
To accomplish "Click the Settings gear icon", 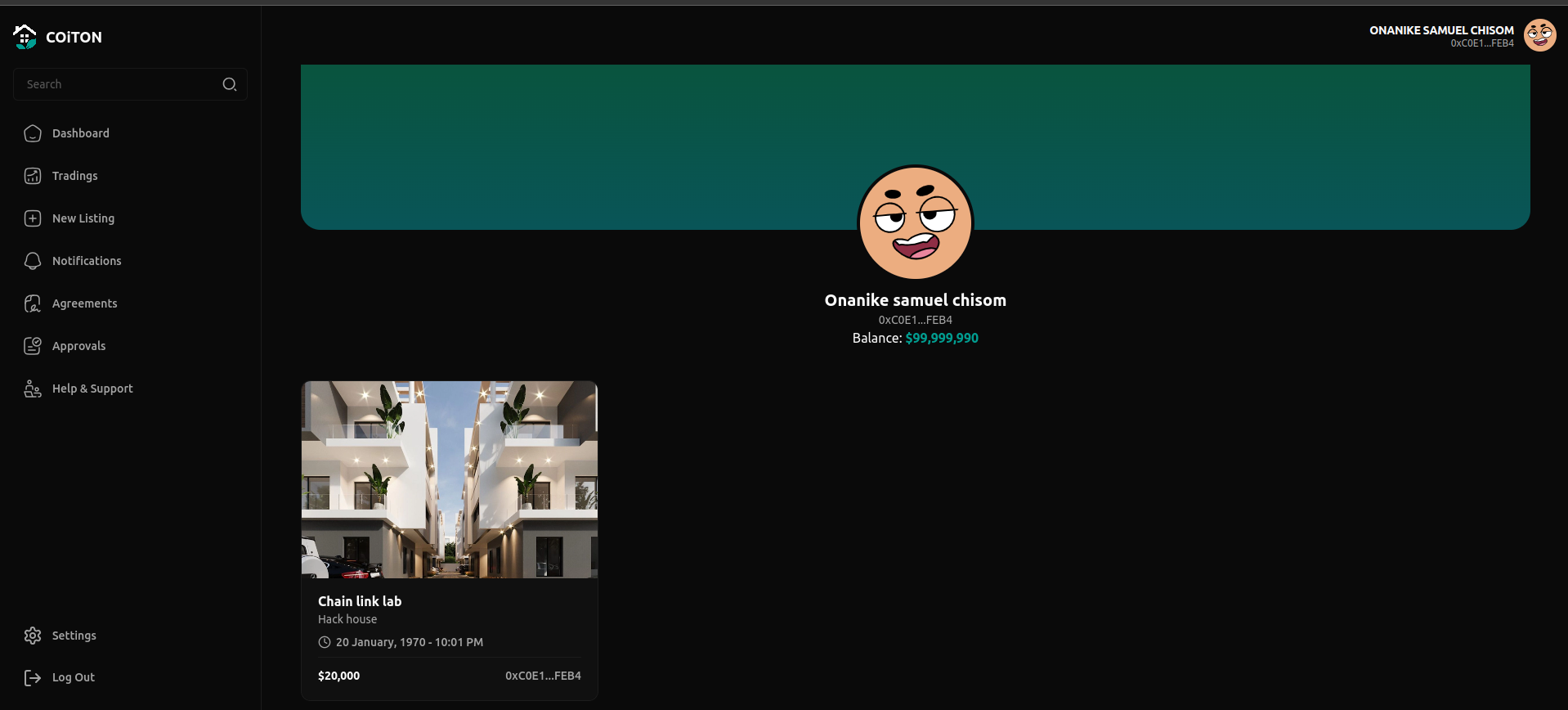I will click(x=33, y=636).
